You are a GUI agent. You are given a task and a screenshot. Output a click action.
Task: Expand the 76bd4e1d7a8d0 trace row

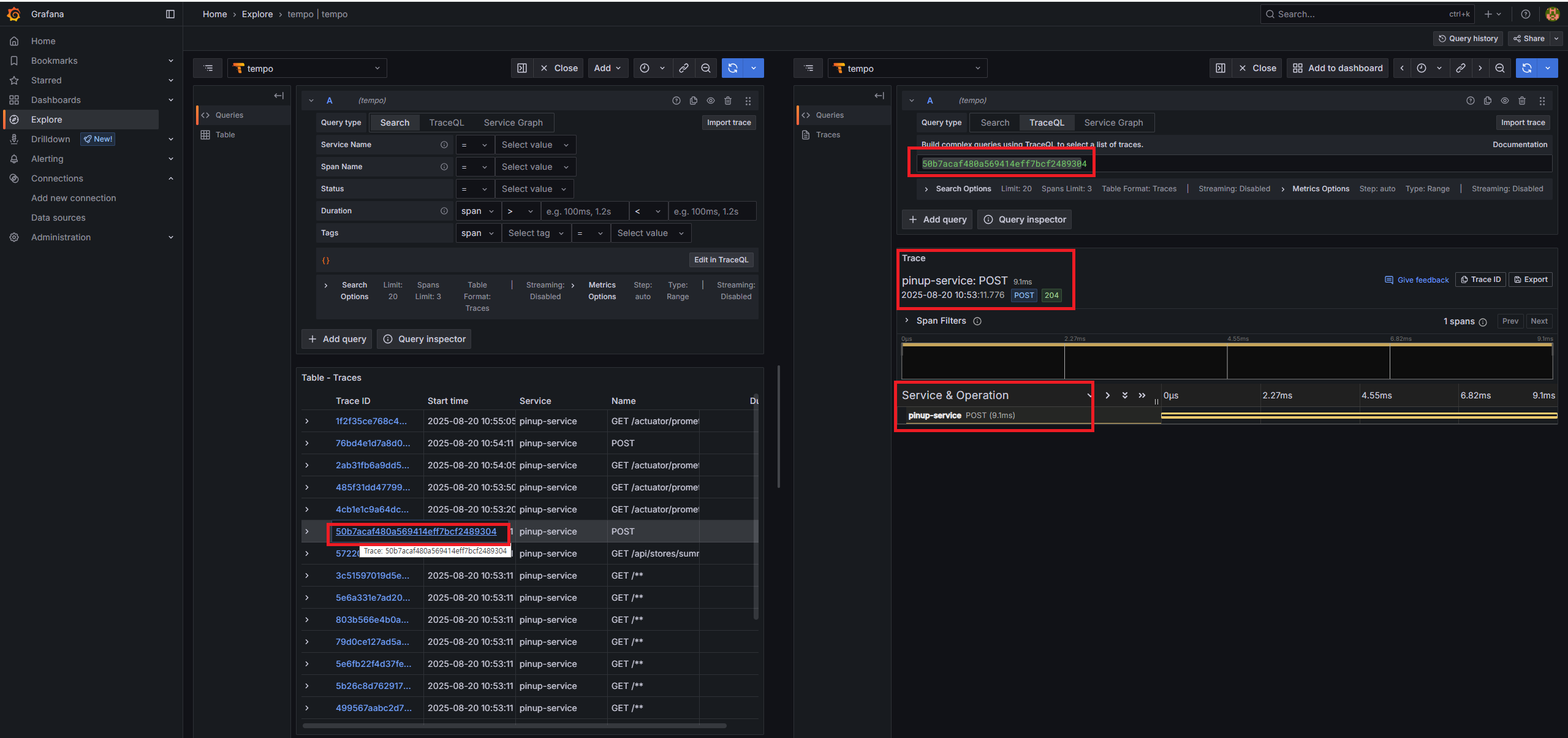click(x=307, y=443)
